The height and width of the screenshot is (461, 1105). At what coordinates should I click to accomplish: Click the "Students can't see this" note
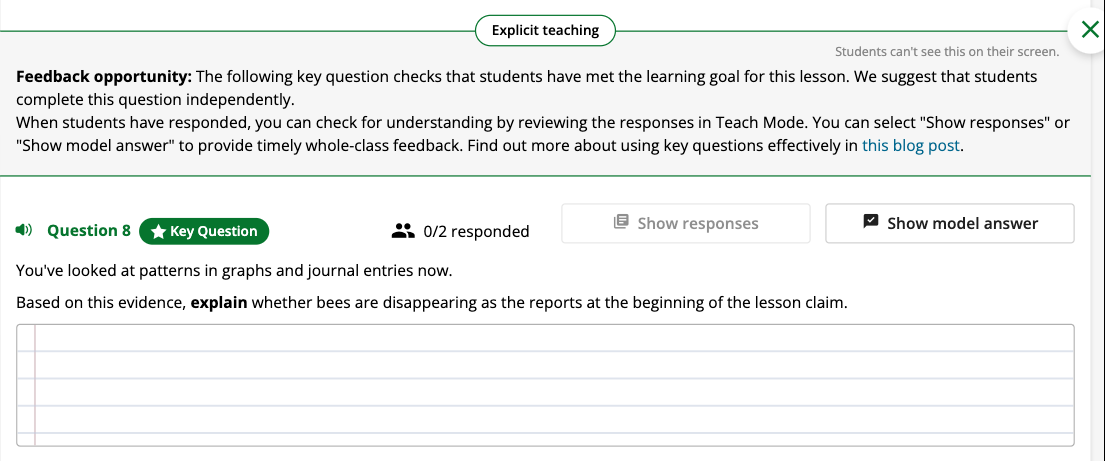[x=946, y=51]
